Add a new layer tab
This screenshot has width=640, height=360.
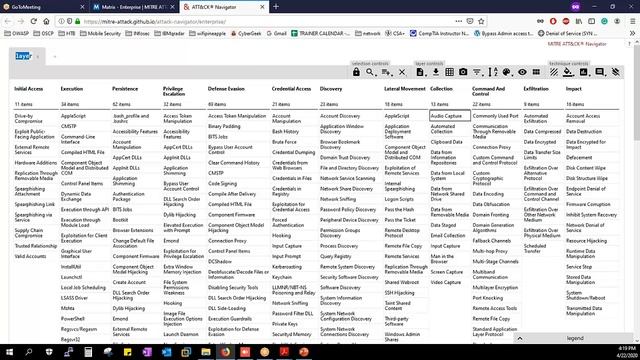coord(54,56)
